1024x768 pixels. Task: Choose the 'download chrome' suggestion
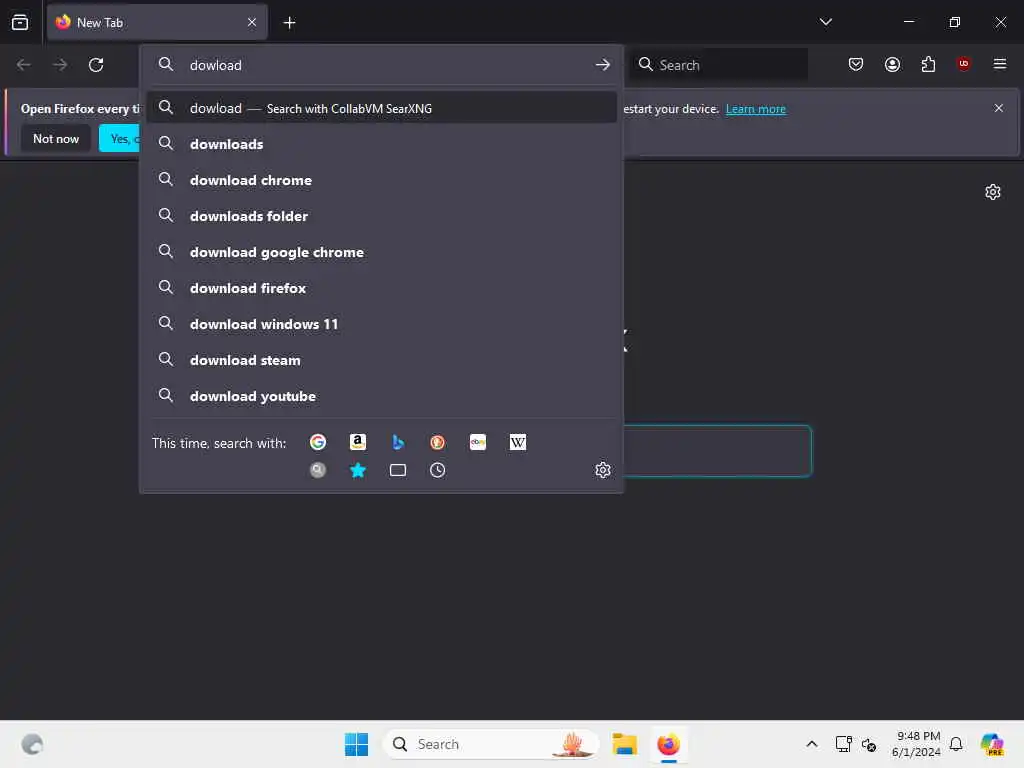click(381, 180)
